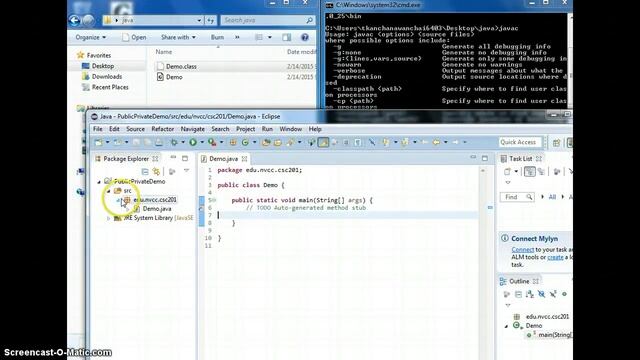Toggle Categorized view in Task List
The image size is (640, 360).
point(529,171)
